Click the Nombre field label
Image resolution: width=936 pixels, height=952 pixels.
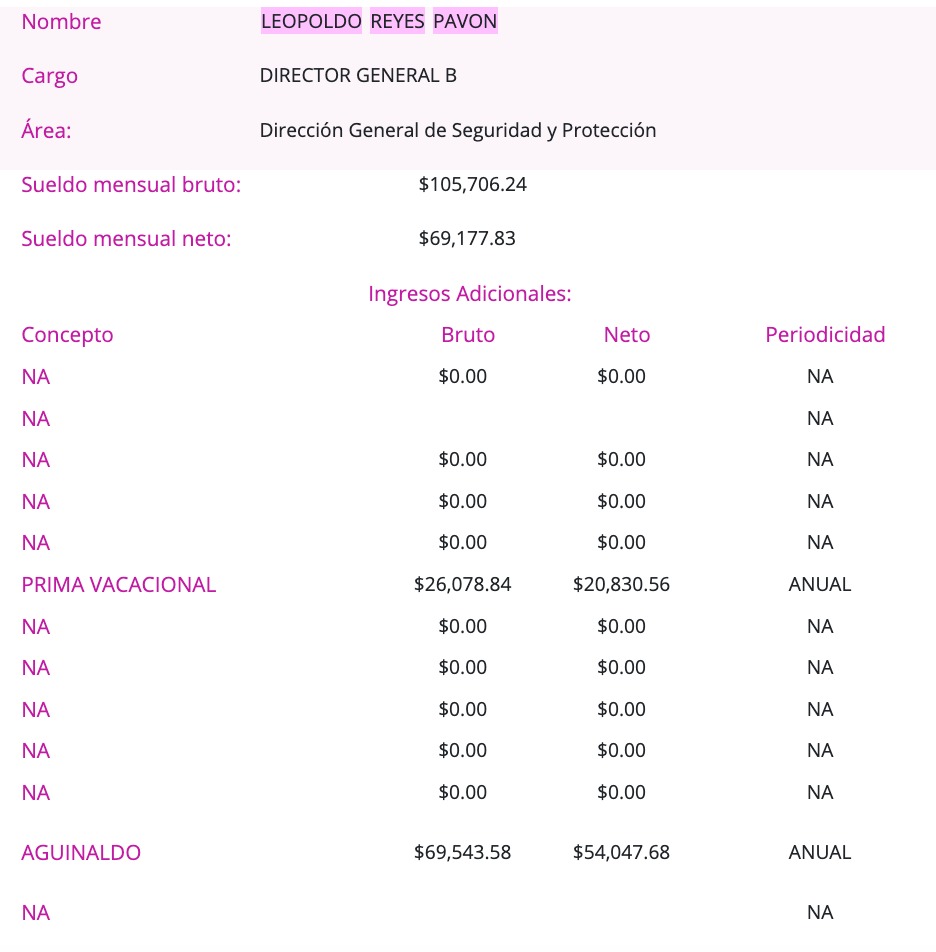click(61, 22)
